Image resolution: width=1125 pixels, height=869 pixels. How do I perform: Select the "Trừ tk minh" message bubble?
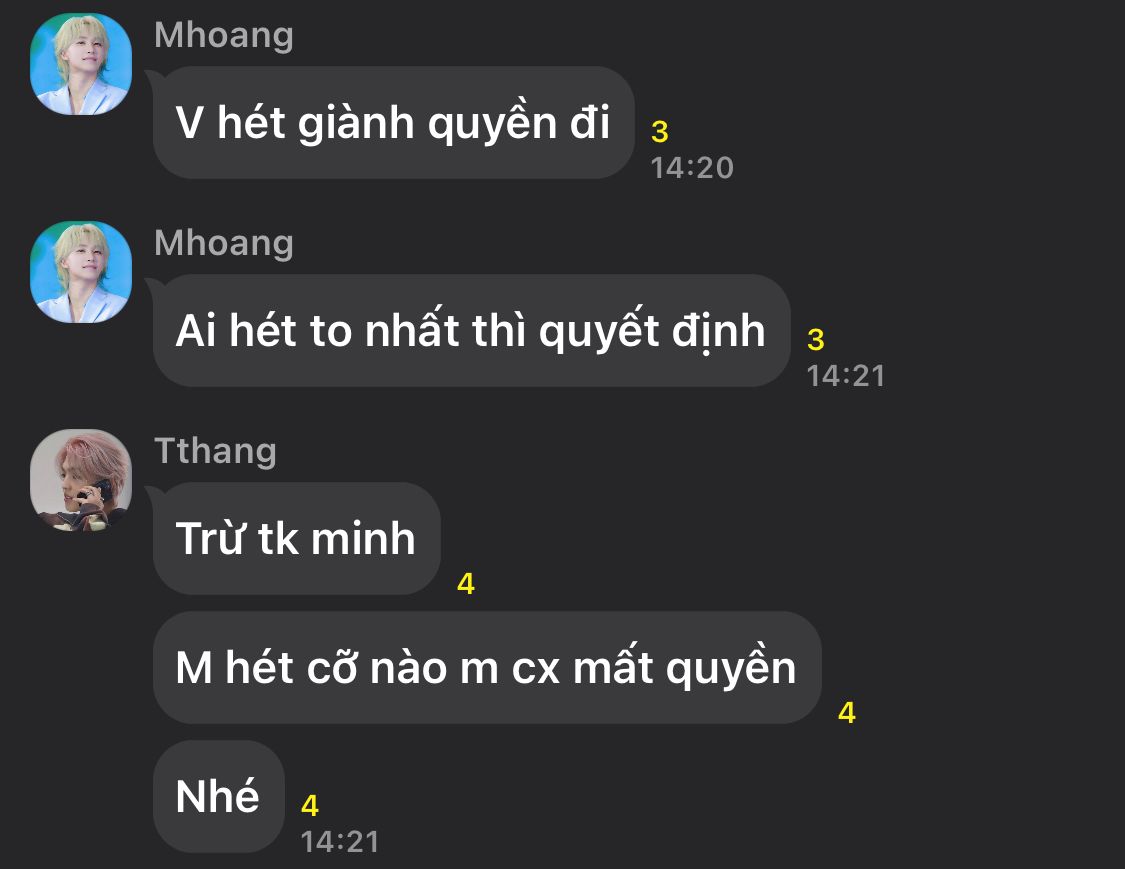tap(296, 538)
